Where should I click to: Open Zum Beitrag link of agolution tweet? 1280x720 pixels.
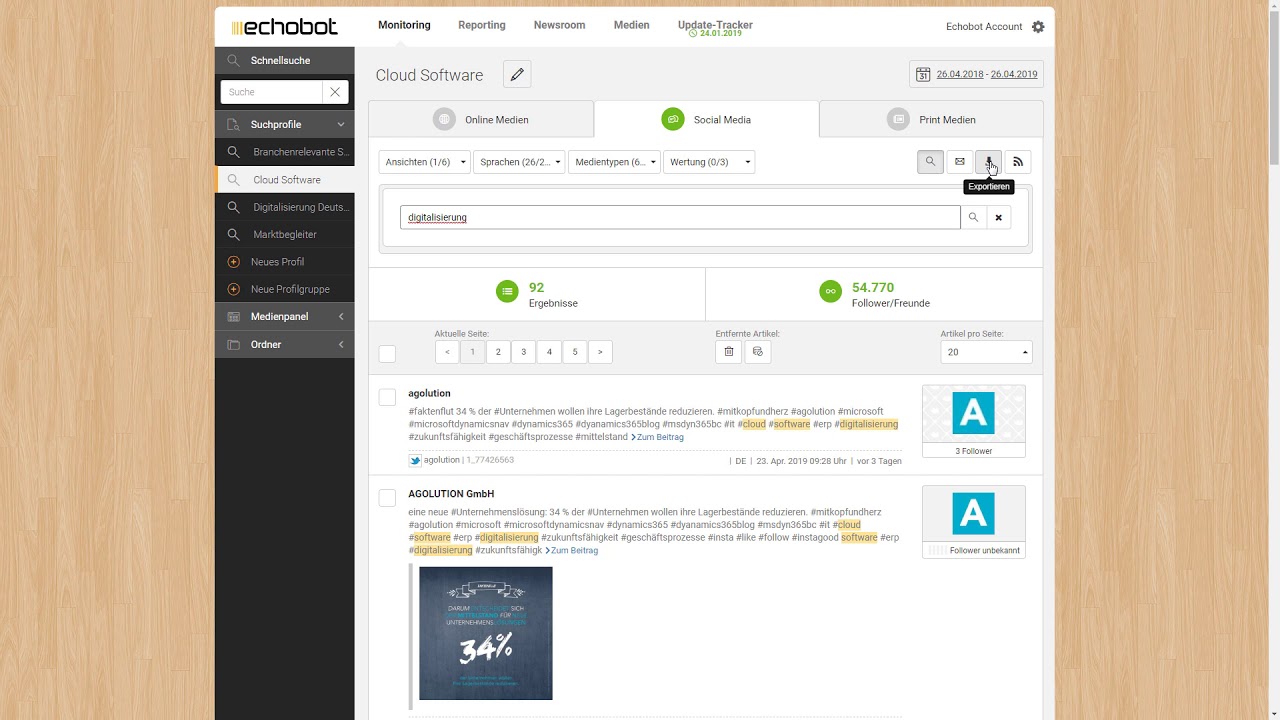[x=658, y=437]
